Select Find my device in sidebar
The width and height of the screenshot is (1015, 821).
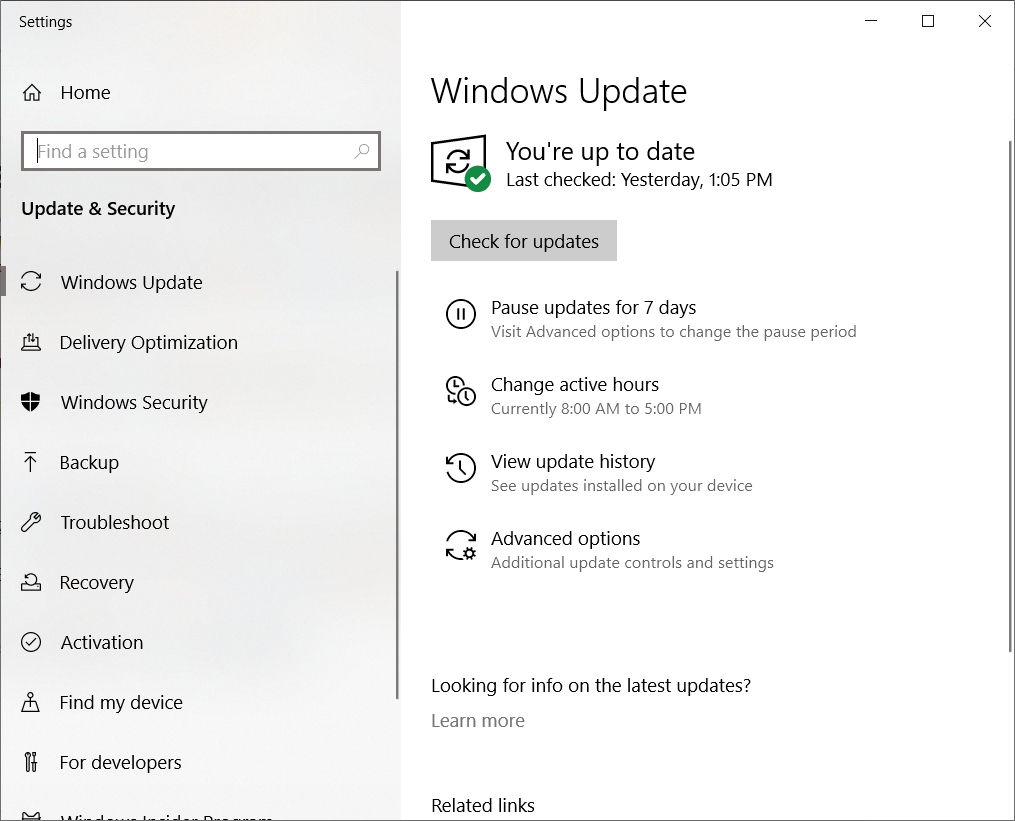(x=120, y=703)
